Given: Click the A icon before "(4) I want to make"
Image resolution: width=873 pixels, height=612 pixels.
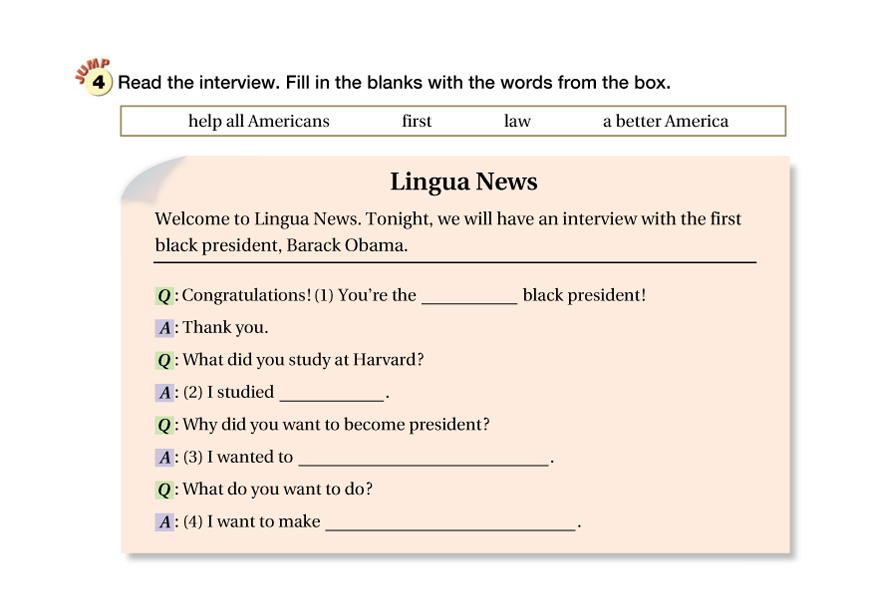Looking at the screenshot, I should point(164,522).
